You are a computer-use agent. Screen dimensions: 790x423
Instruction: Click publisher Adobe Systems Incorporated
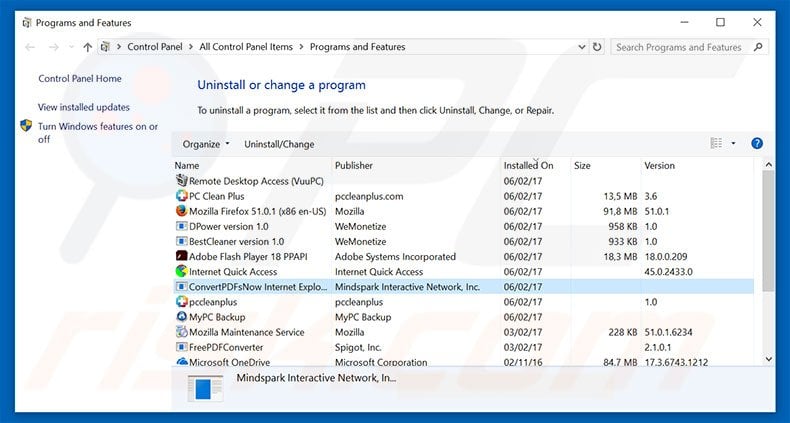(395, 256)
